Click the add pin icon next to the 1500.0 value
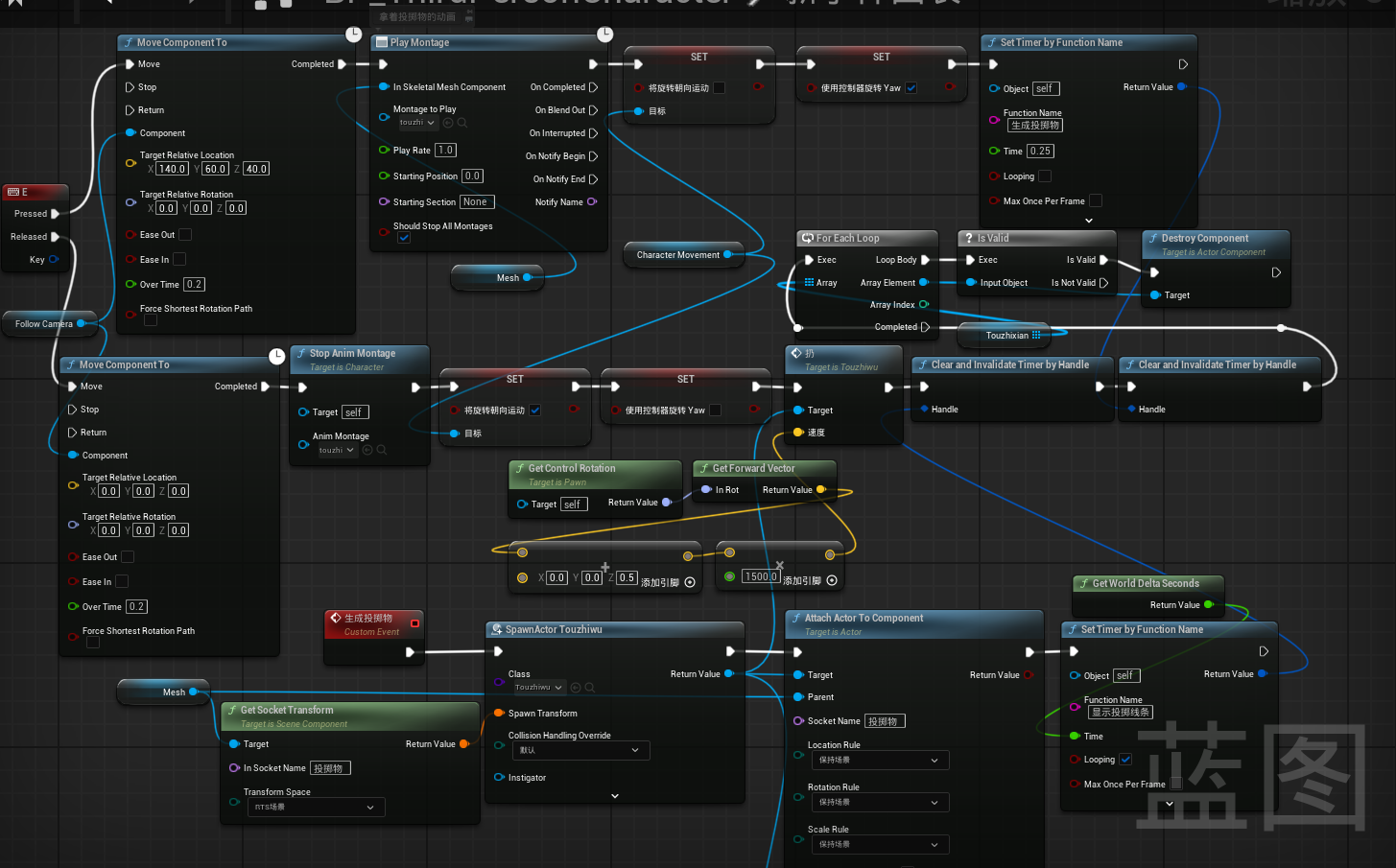This screenshot has width=1396, height=868. (x=832, y=580)
